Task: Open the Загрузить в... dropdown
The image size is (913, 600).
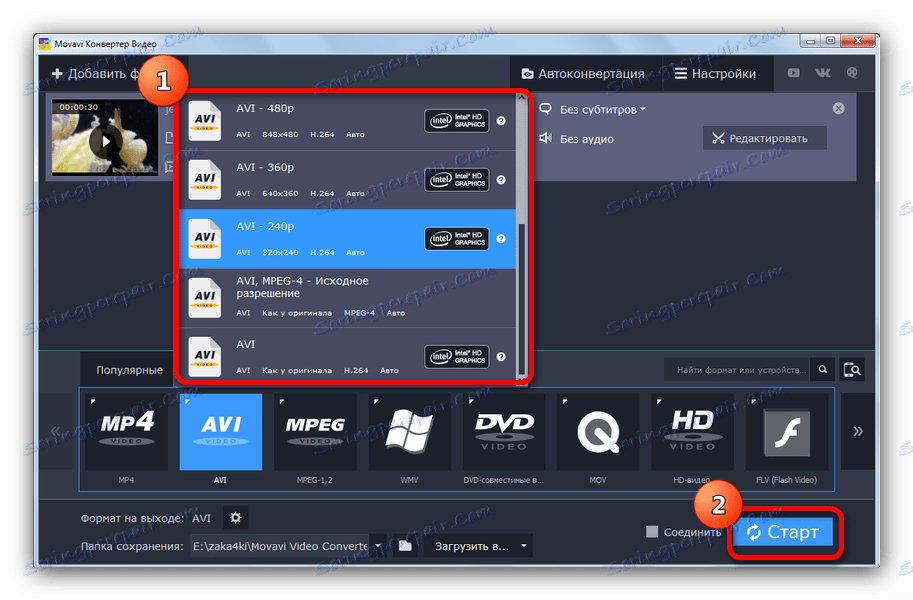Action: [x=477, y=546]
